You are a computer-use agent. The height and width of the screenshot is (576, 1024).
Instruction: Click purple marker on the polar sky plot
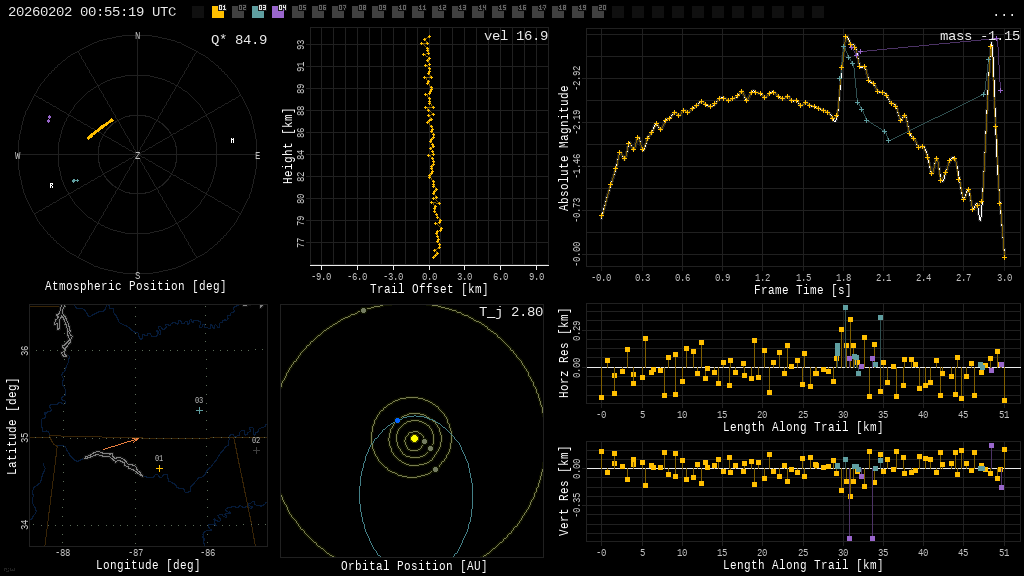tap(48, 119)
